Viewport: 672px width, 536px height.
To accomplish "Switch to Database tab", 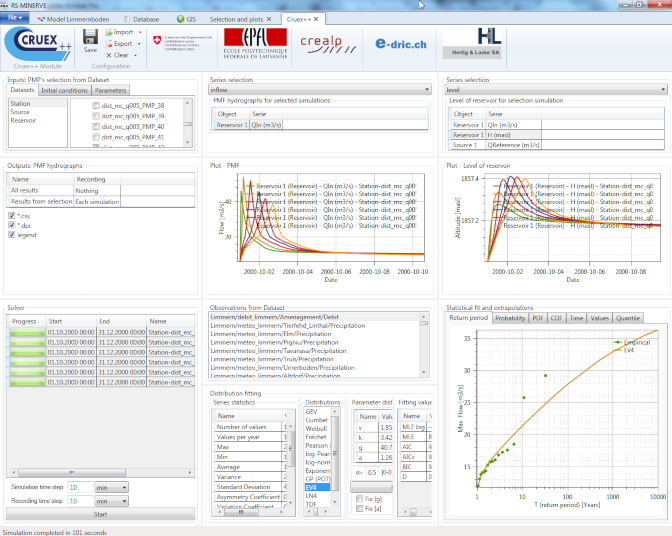I will (142, 19).
